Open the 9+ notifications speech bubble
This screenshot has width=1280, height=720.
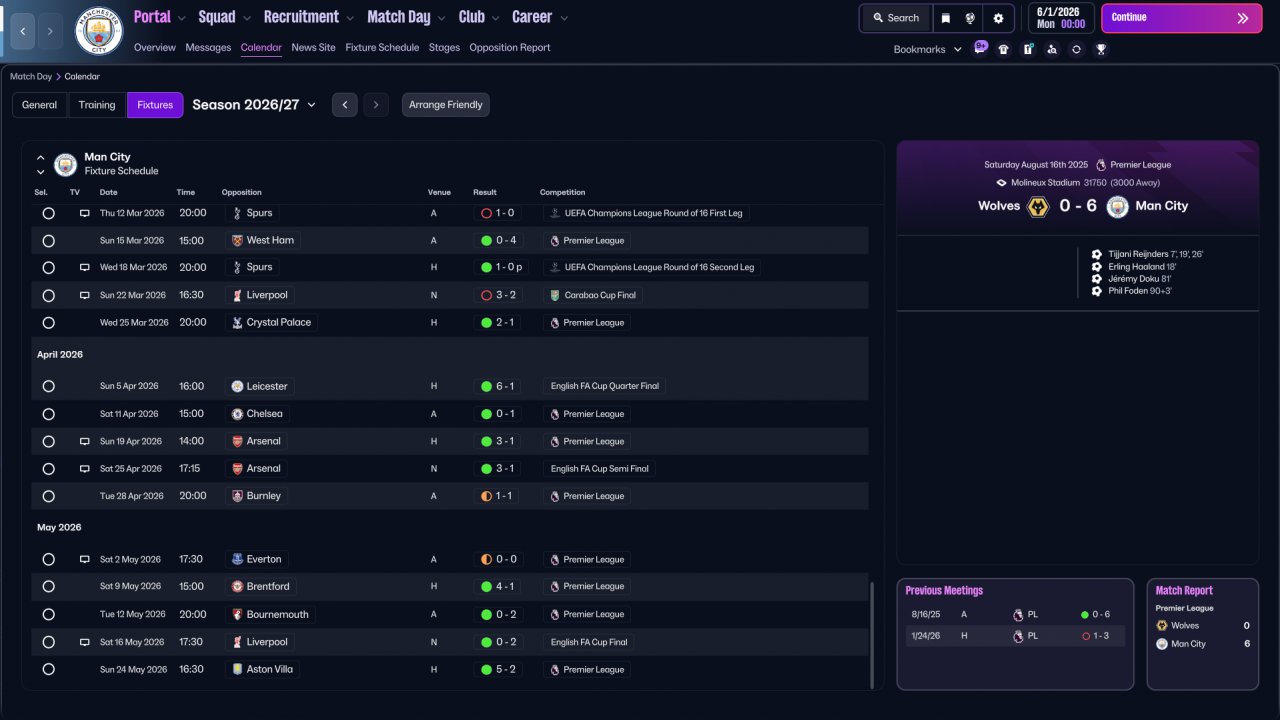pos(981,47)
